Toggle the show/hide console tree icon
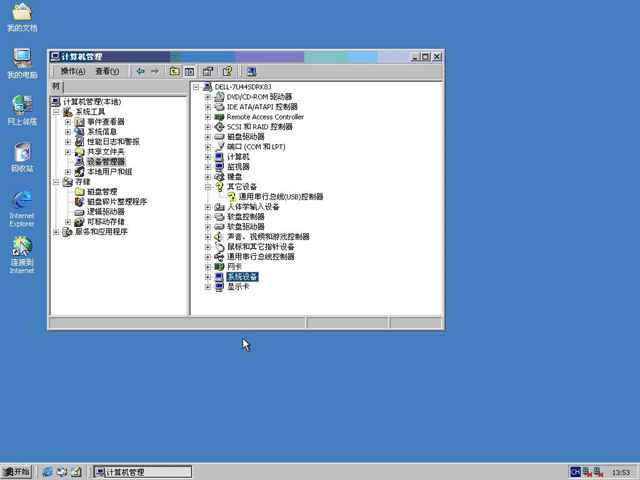 (189, 71)
